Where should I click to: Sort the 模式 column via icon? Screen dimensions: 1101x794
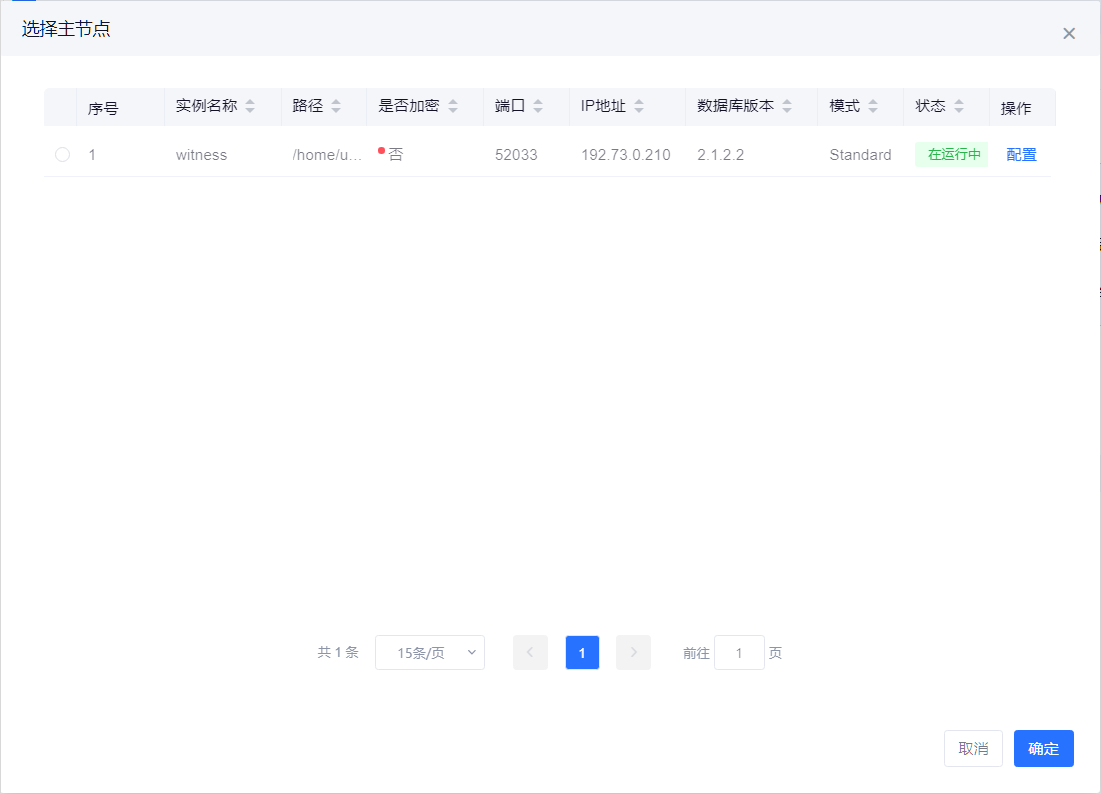coord(873,106)
